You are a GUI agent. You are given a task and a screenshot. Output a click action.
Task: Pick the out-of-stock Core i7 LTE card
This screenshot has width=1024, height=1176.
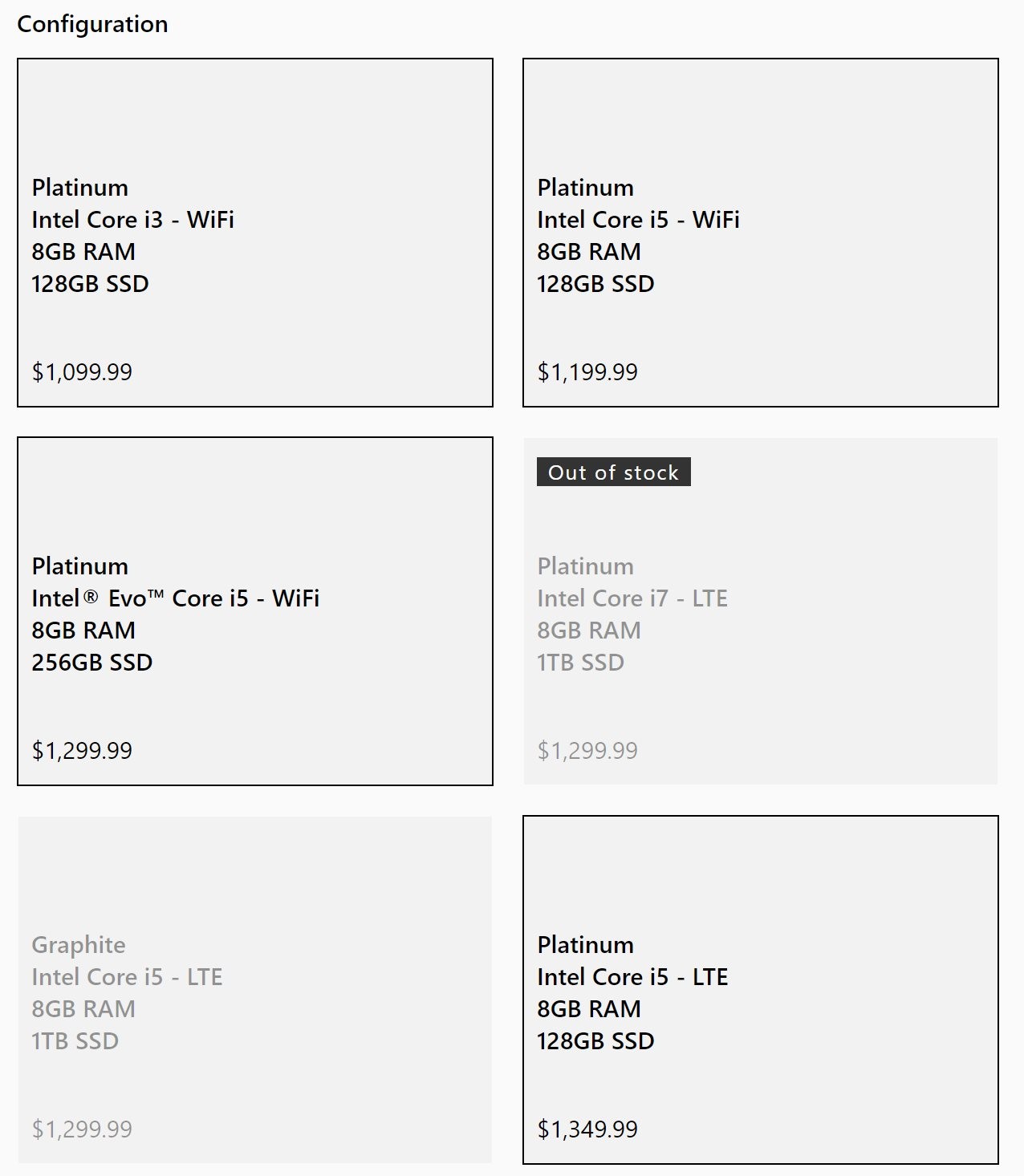pyautogui.click(x=761, y=611)
